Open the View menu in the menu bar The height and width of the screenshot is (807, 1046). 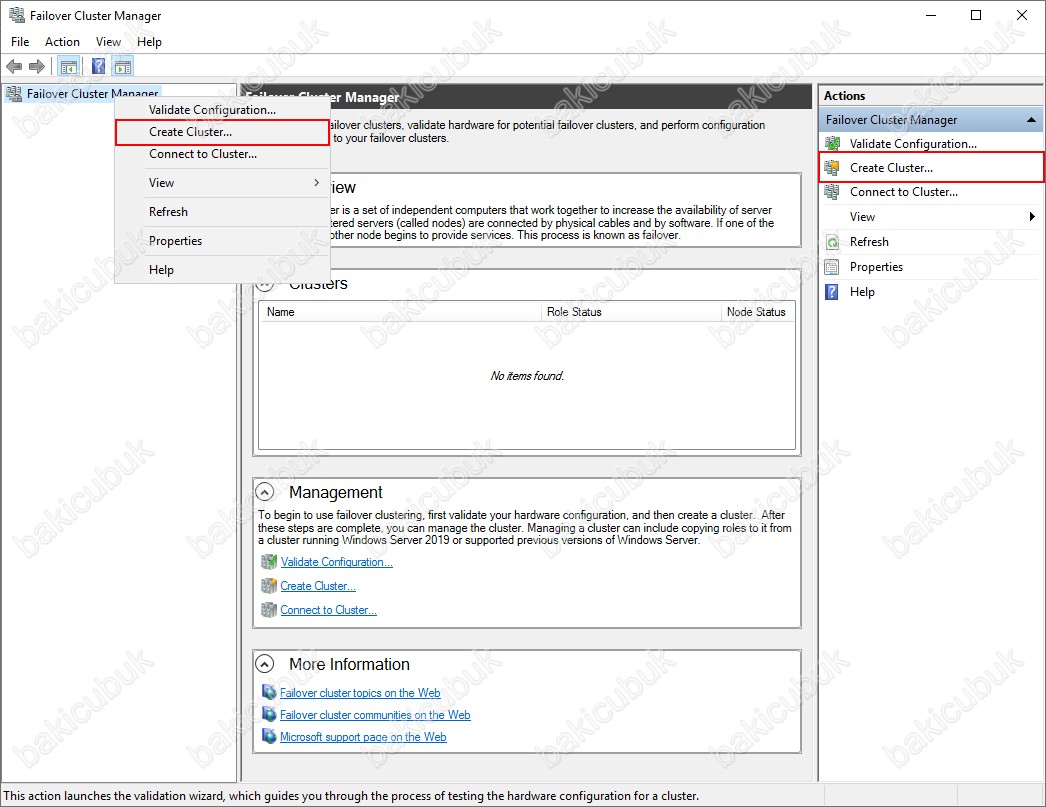coord(108,41)
